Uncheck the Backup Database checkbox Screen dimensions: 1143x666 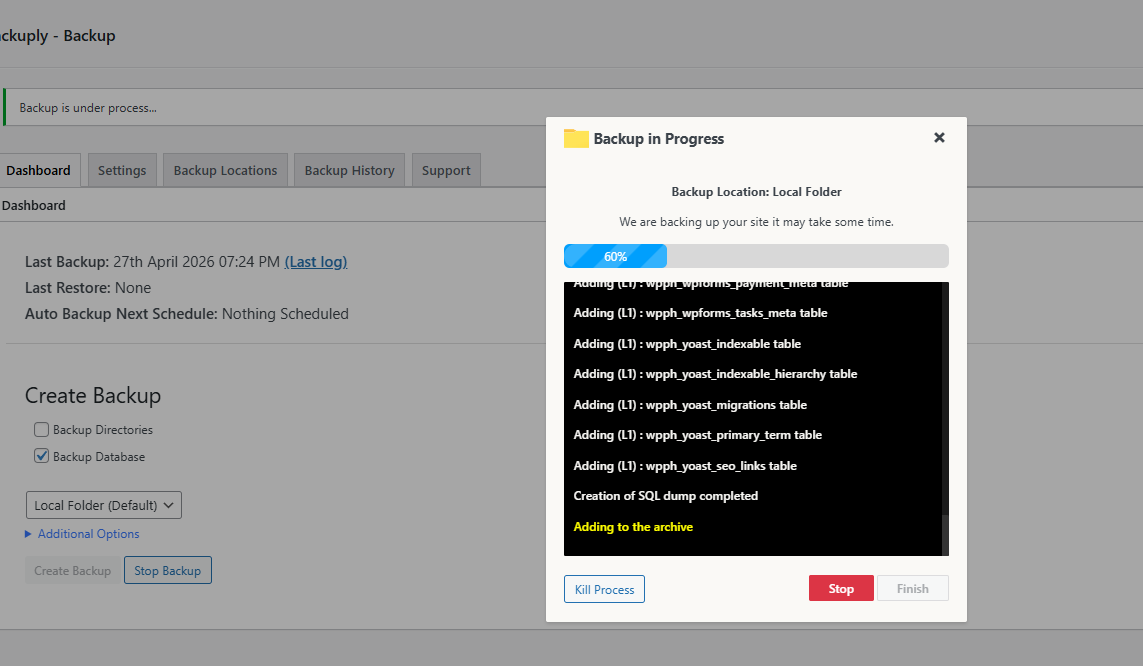[42, 456]
